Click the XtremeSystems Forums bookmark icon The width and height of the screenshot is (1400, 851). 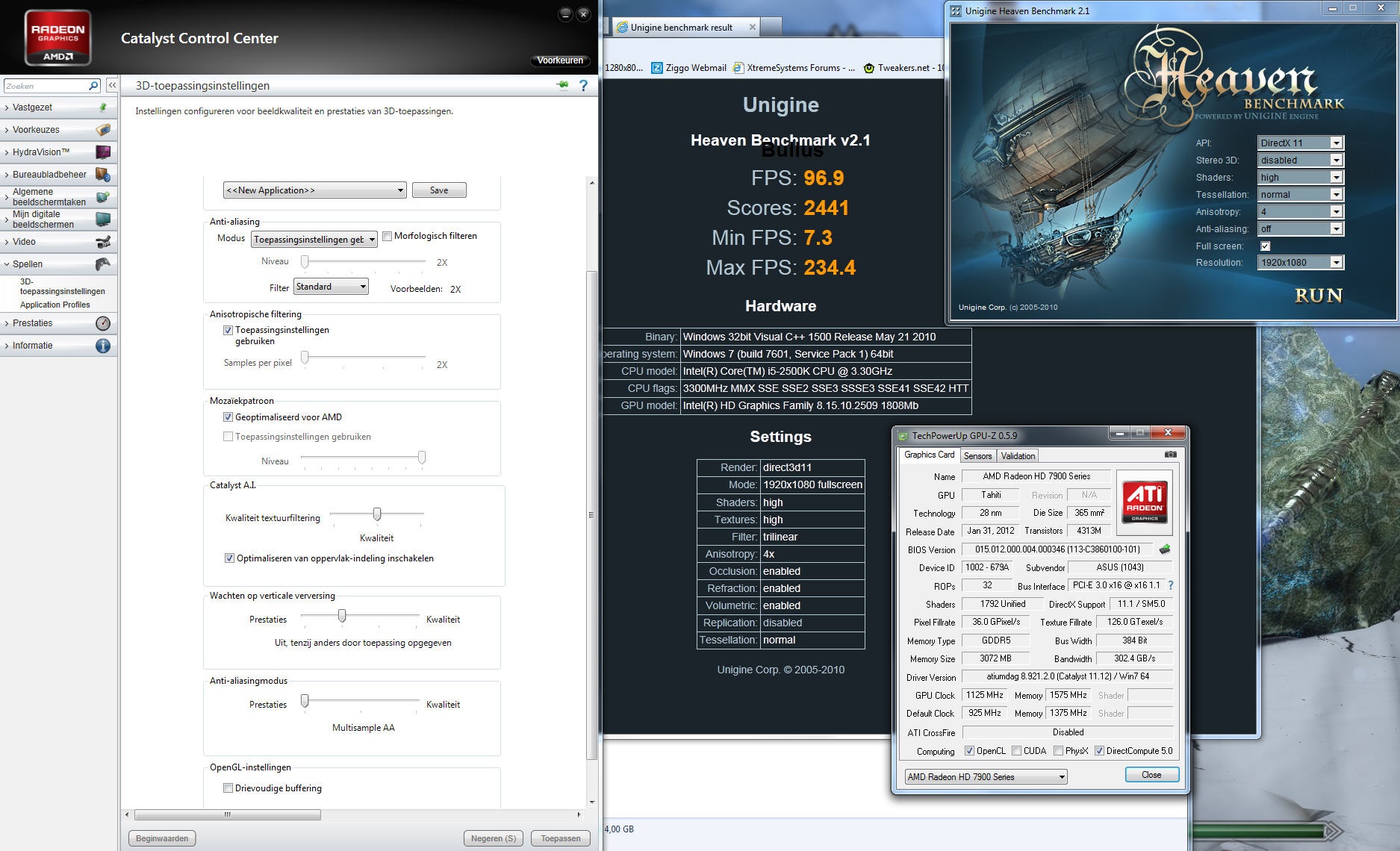click(x=738, y=68)
